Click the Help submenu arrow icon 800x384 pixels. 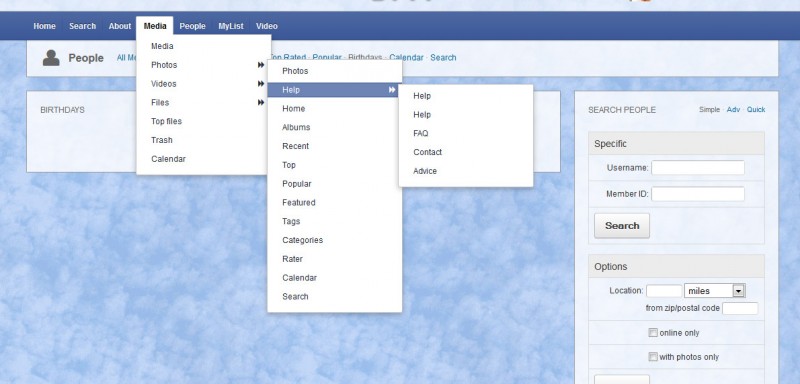[x=392, y=90]
